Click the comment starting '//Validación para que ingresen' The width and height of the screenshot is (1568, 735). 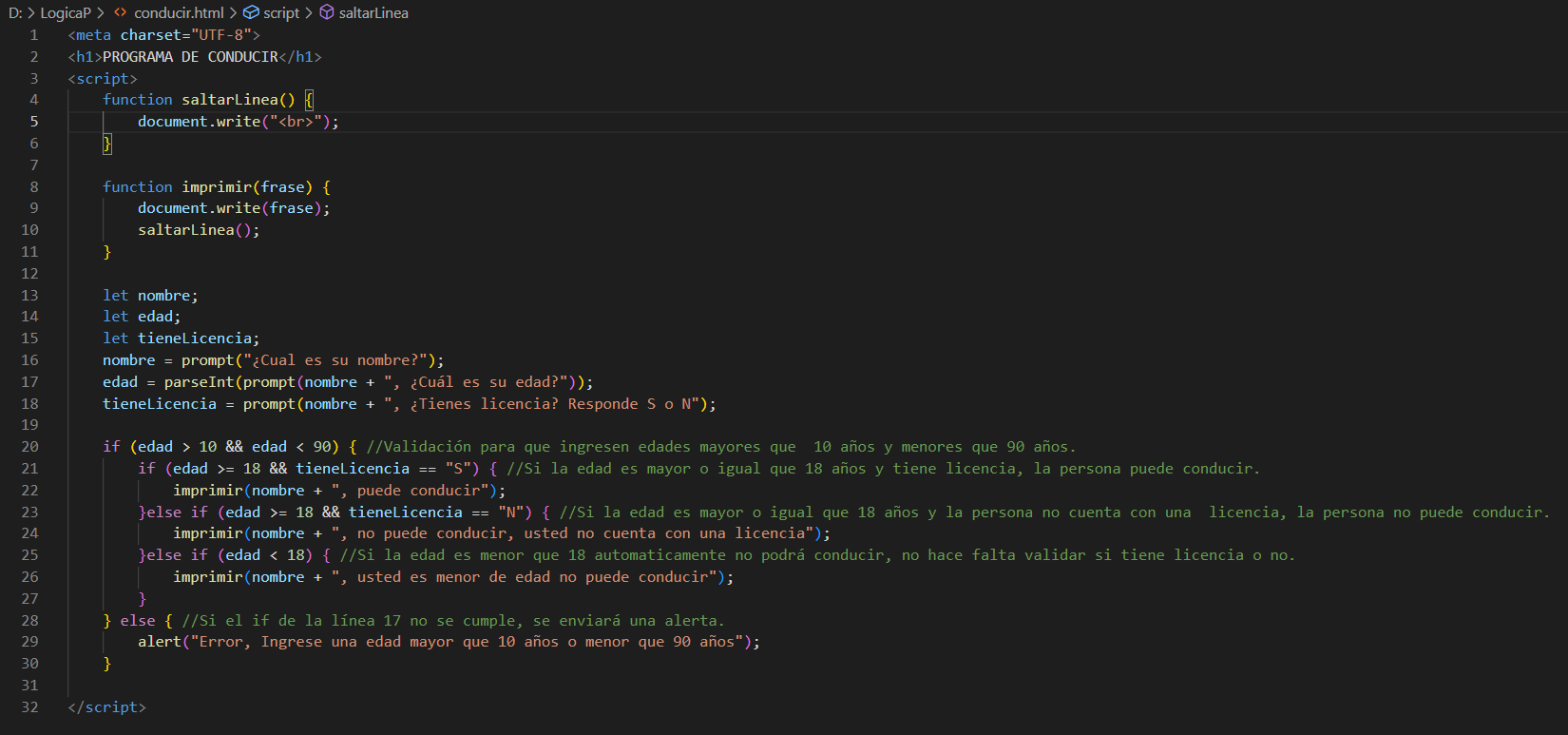pos(721,447)
